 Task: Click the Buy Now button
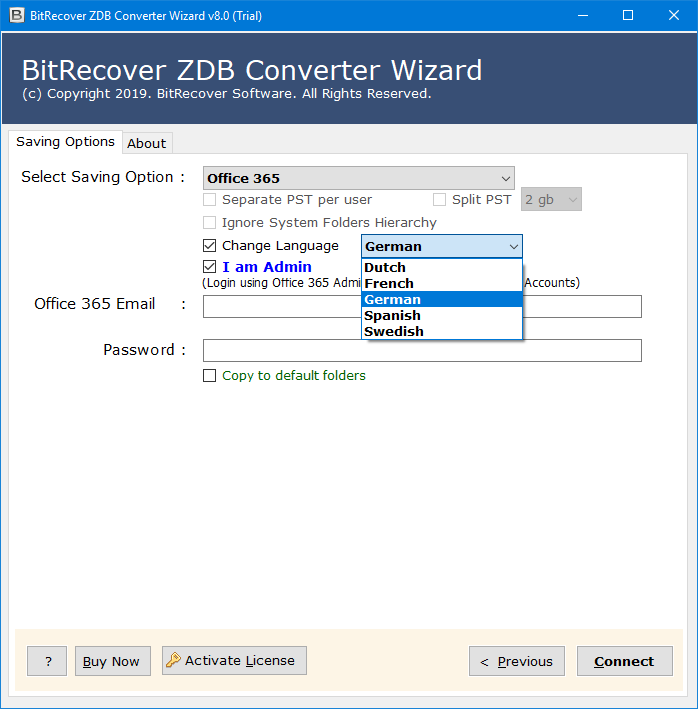pyautogui.click(x=112, y=661)
